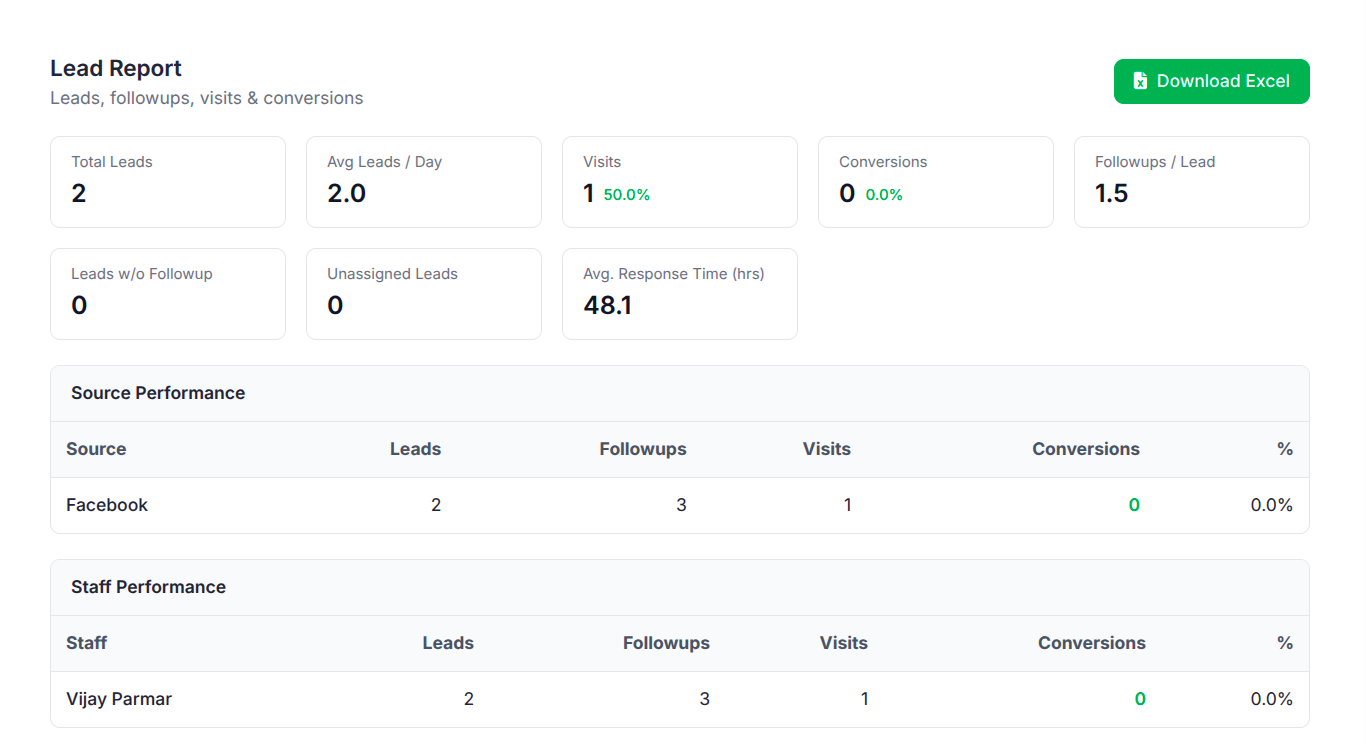The height and width of the screenshot is (744, 1366).
Task: Click the Avg. Response Time value 48.1
Action: click(607, 305)
